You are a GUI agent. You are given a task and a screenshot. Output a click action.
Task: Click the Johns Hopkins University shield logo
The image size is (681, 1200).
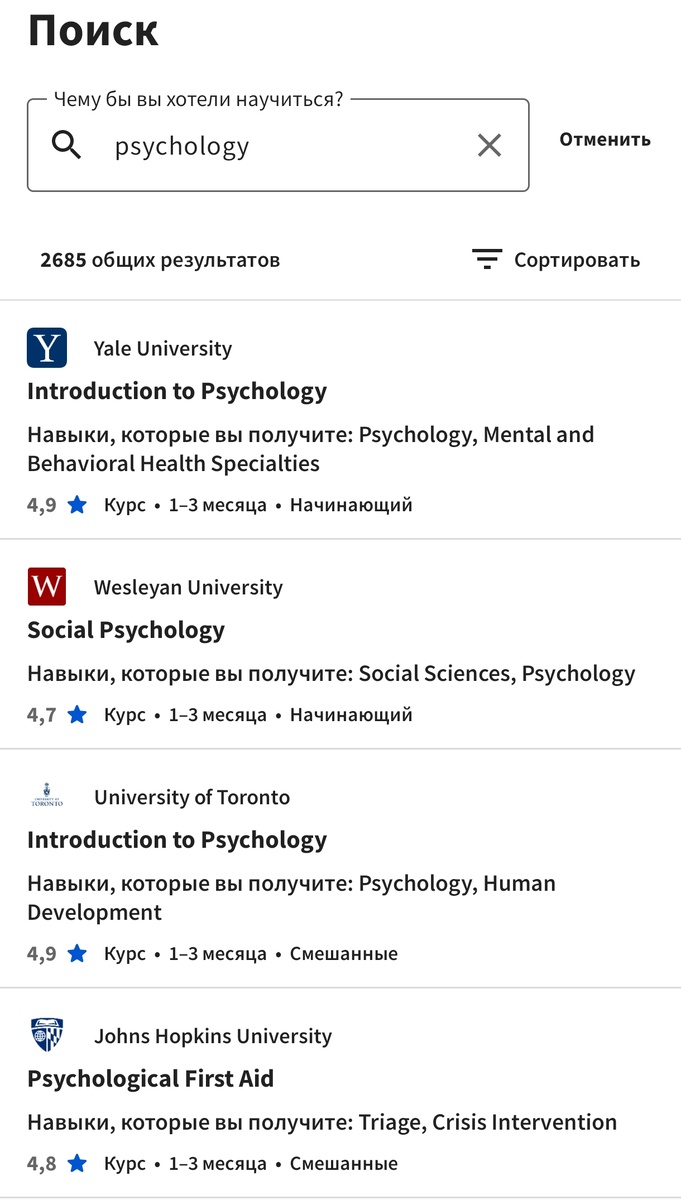click(x=47, y=1035)
